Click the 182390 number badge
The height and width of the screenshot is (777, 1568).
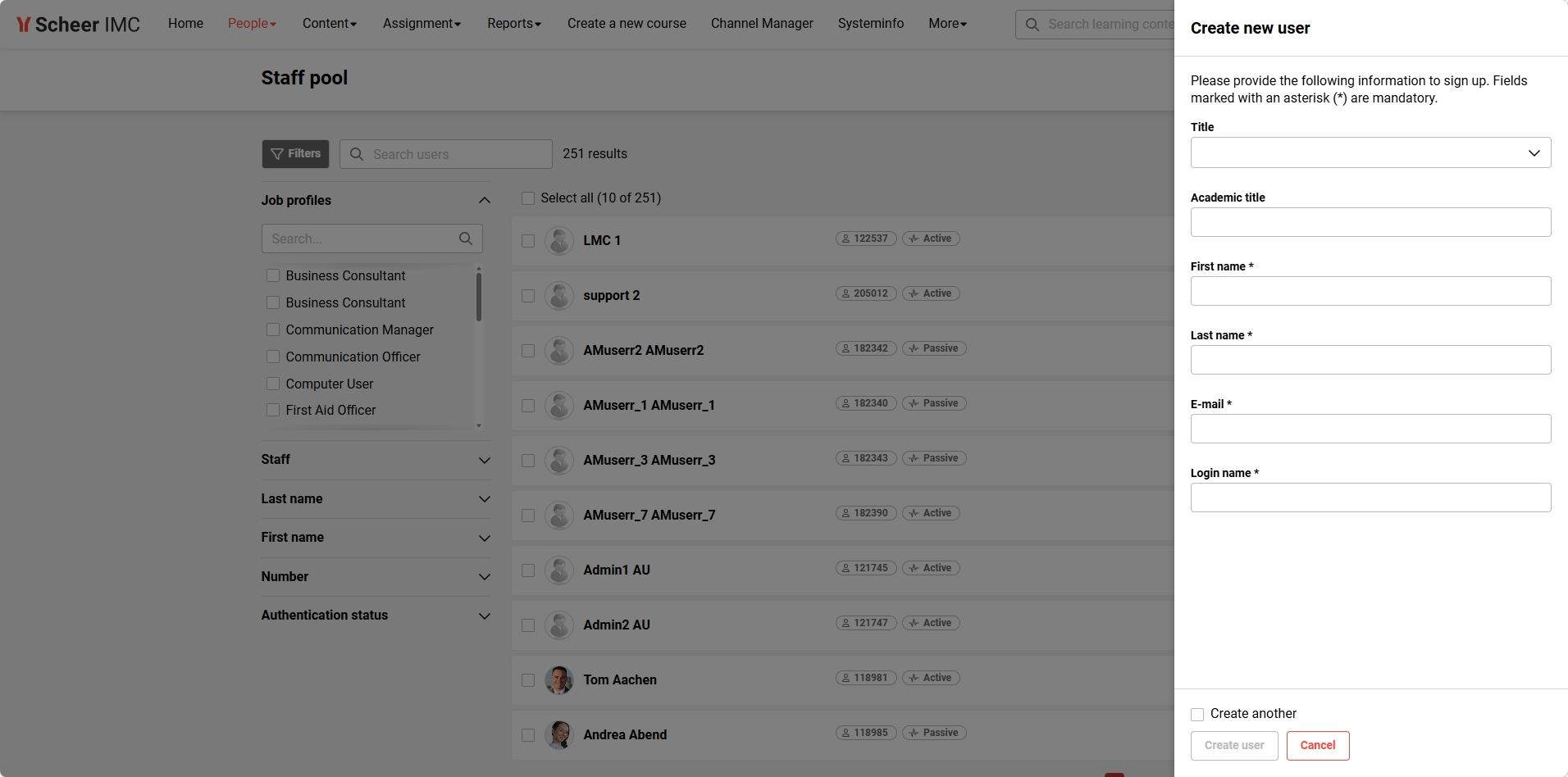pos(866,513)
